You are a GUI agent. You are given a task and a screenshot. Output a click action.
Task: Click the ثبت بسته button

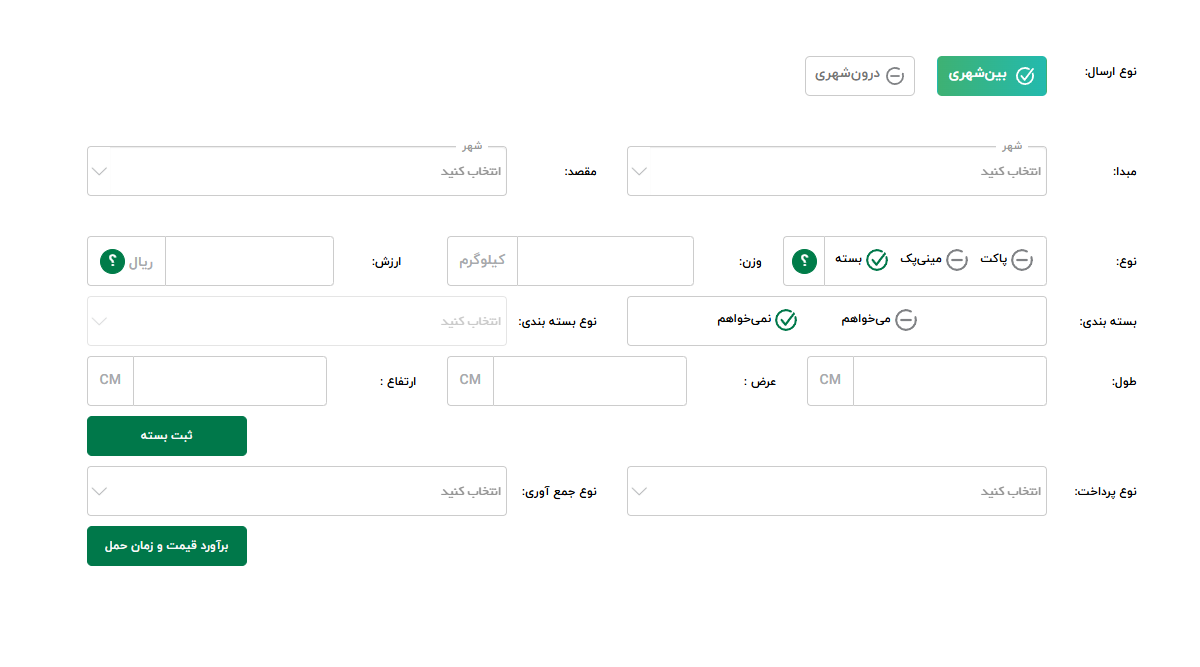pos(167,436)
